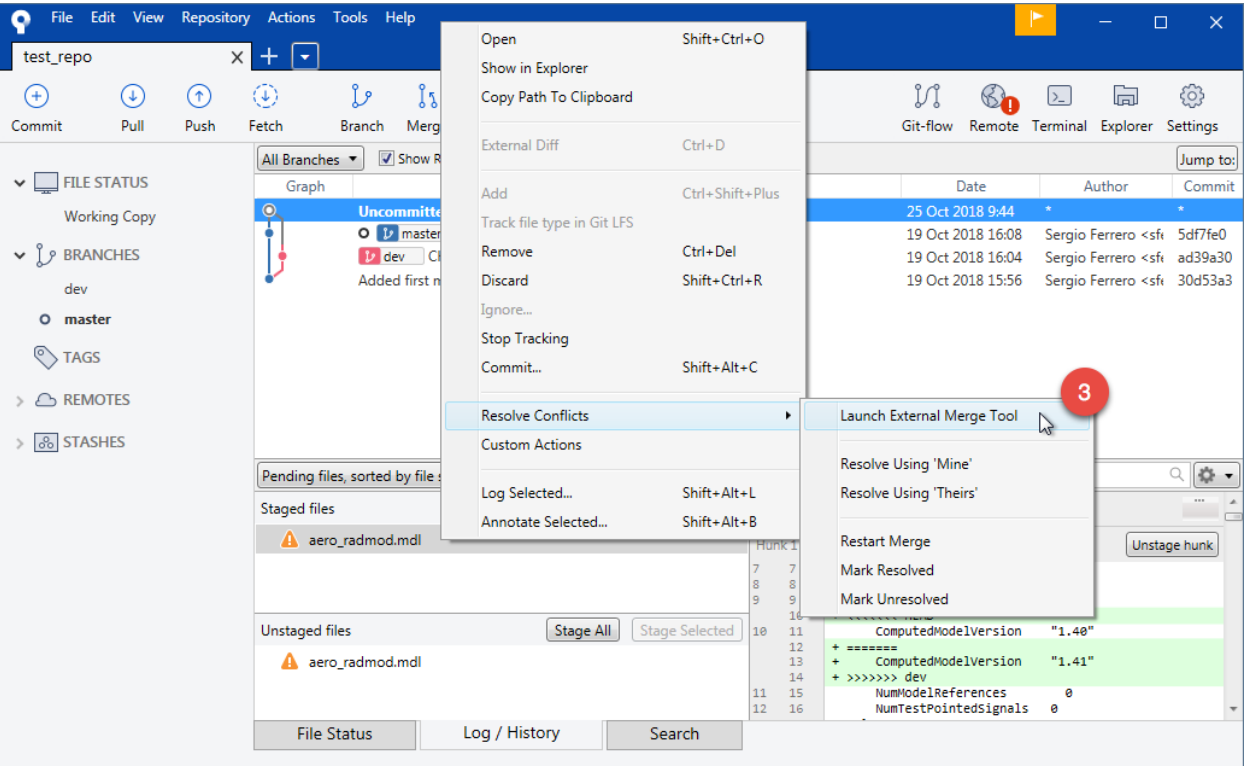Click the Date column header

click(970, 186)
